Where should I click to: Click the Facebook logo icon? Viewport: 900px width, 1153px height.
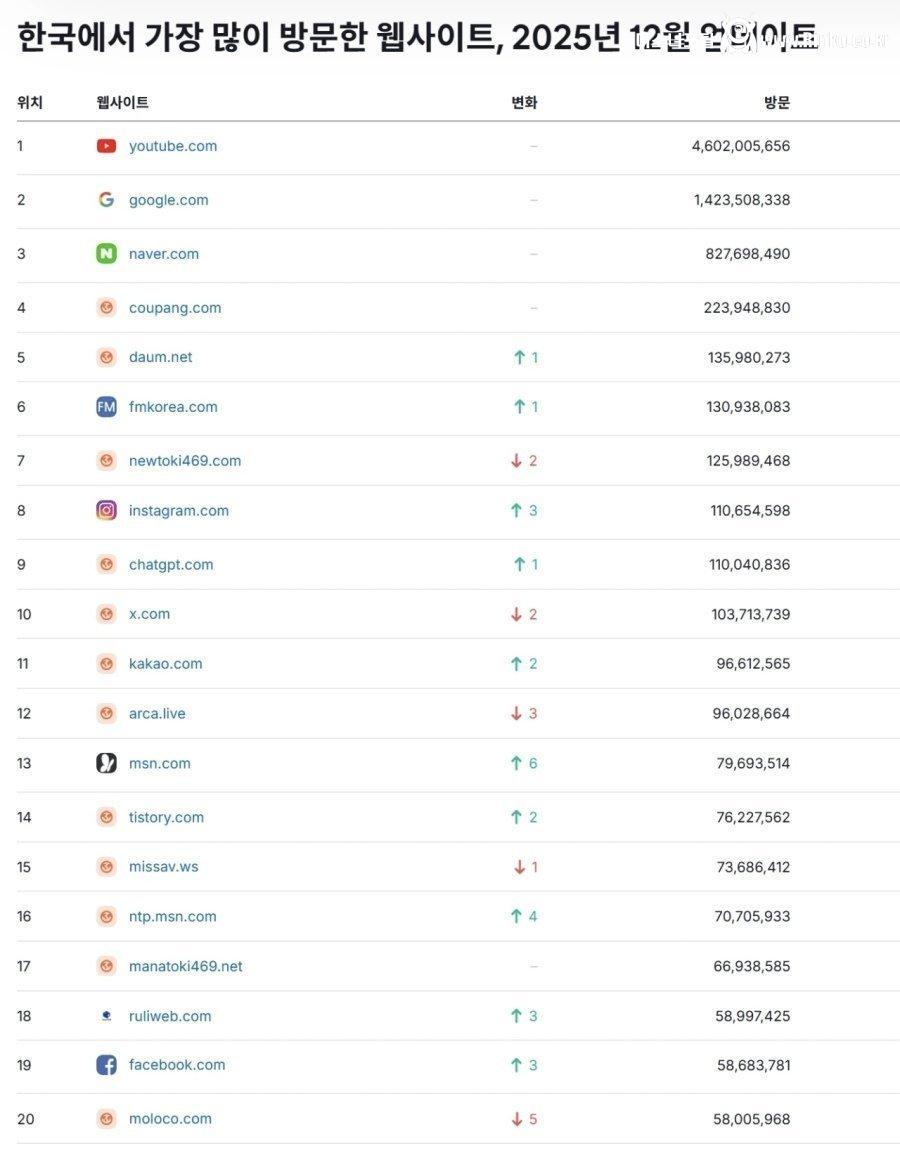(x=106, y=1066)
